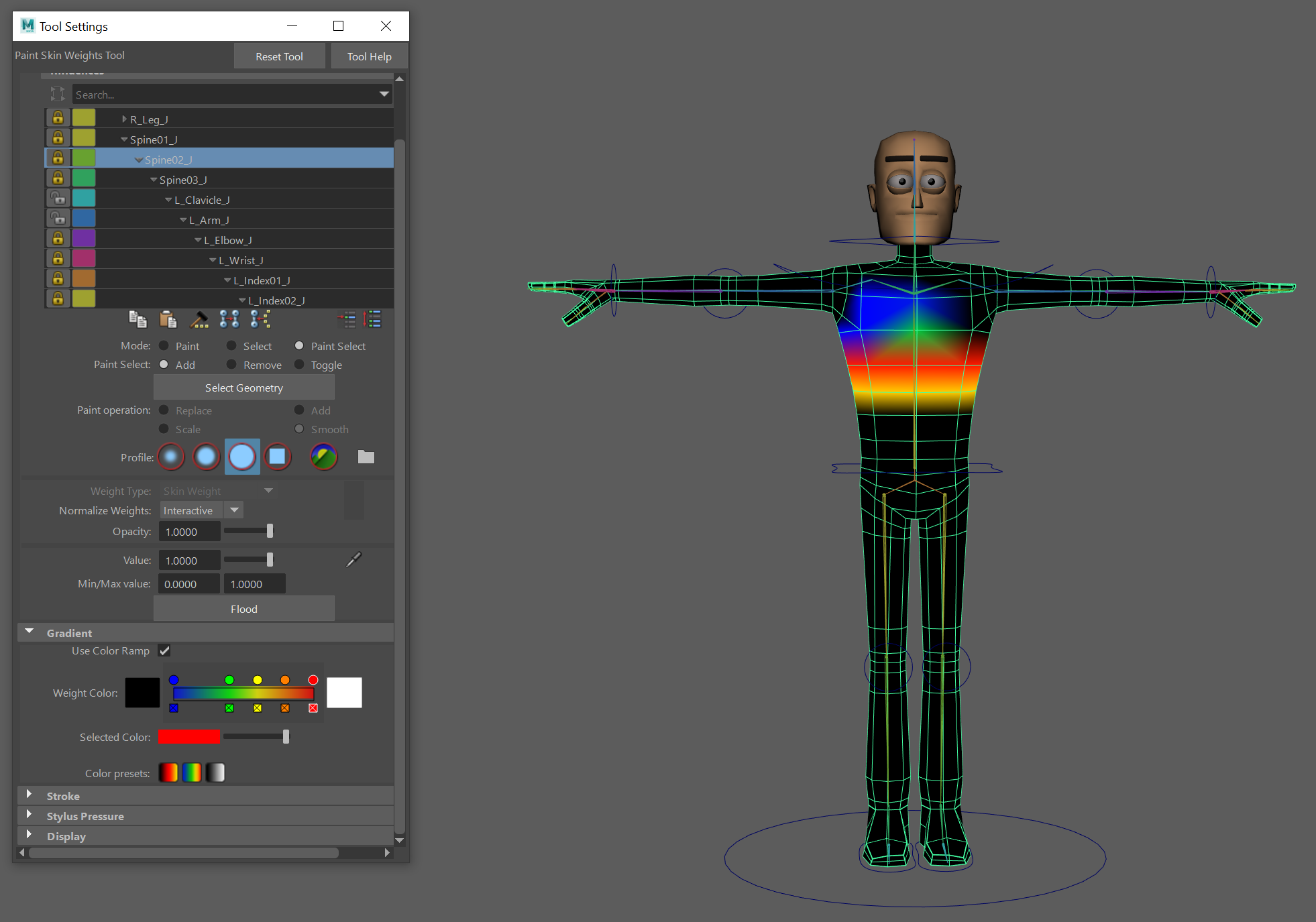Choose the Gaussian brush profile

click(x=171, y=457)
